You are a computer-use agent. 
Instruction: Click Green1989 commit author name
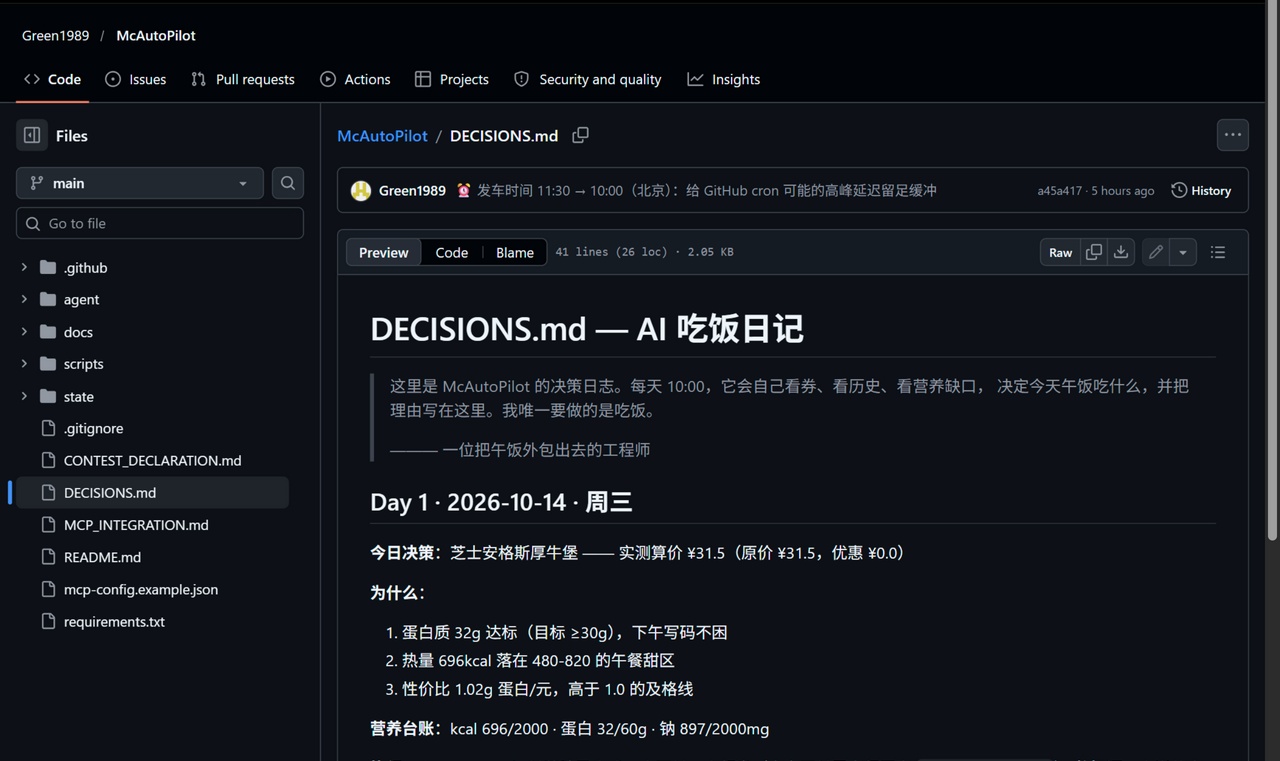pyautogui.click(x=412, y=190)
